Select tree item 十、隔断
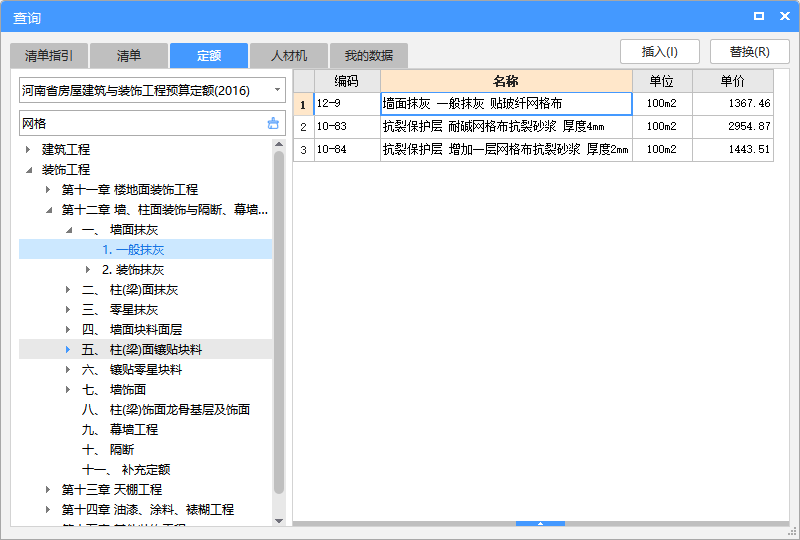The image size is (800, 540). (108, 450)
